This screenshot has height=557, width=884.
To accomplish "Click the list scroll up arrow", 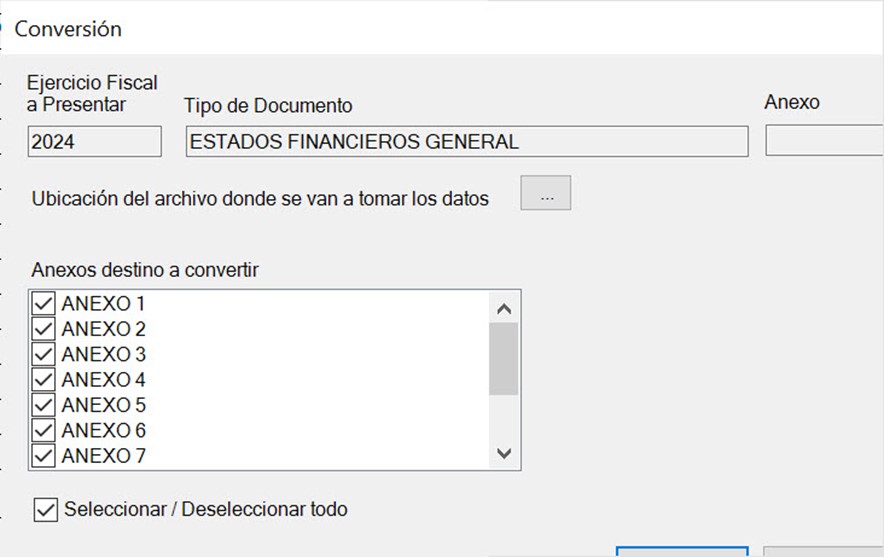I will 504,309.
